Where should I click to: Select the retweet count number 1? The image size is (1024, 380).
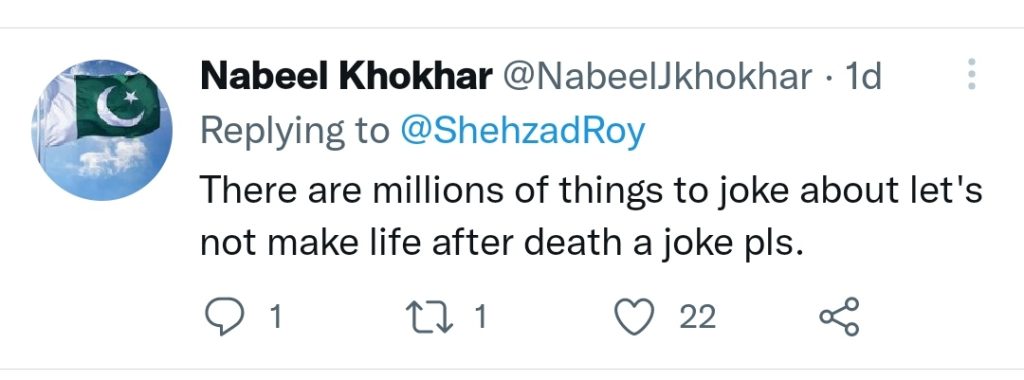(480, 317)
